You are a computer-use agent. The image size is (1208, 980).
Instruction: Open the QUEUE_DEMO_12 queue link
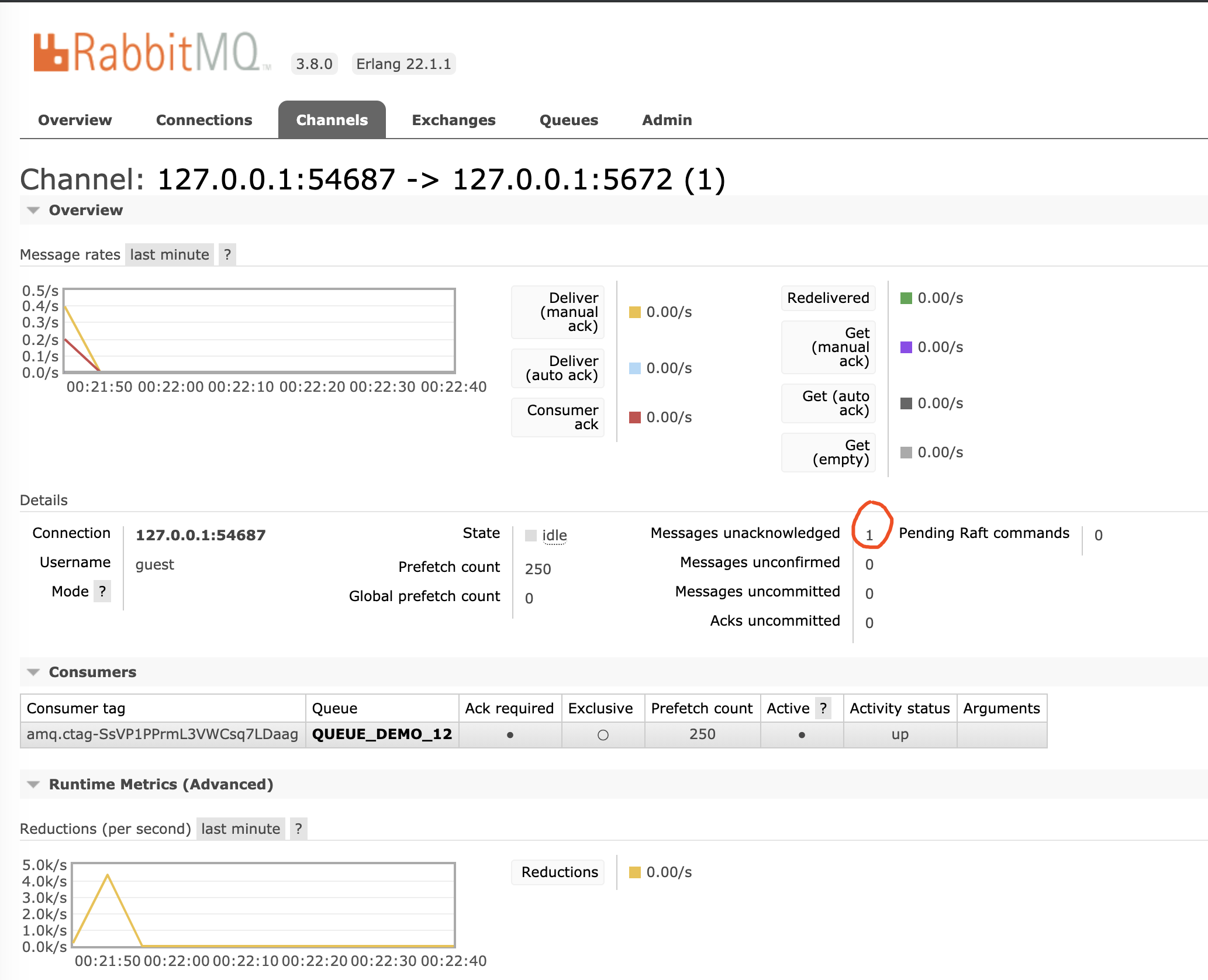coord(382,734)
